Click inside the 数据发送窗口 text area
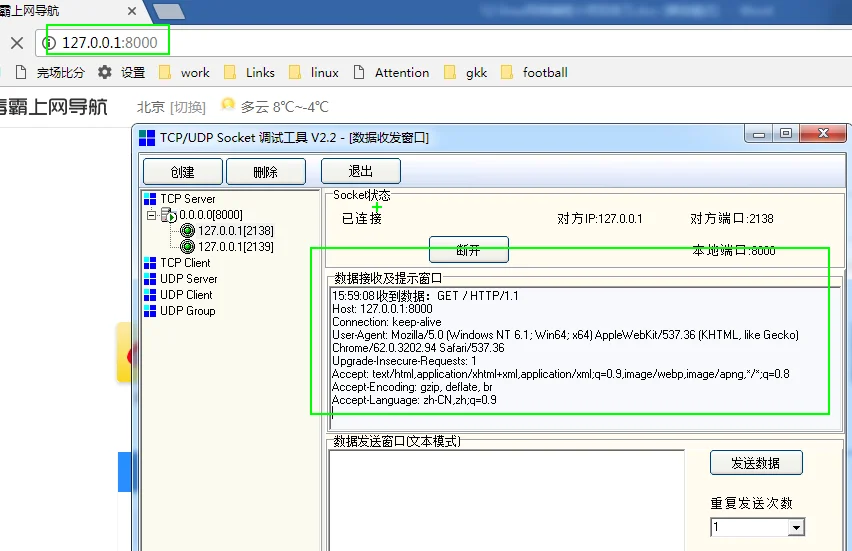This screenshot has height=551, width=852. click(506, 500)
